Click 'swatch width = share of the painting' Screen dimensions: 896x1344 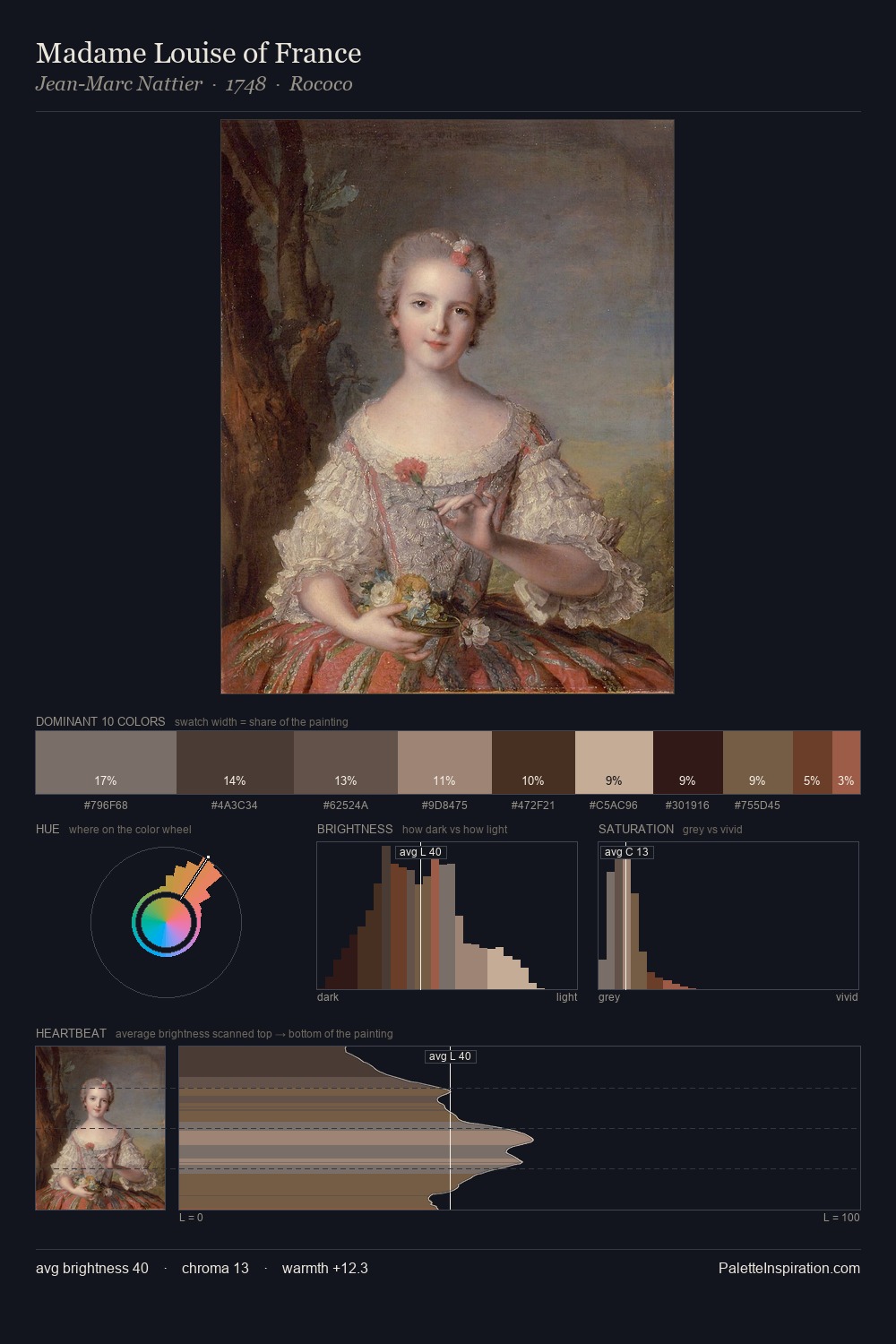262,722
